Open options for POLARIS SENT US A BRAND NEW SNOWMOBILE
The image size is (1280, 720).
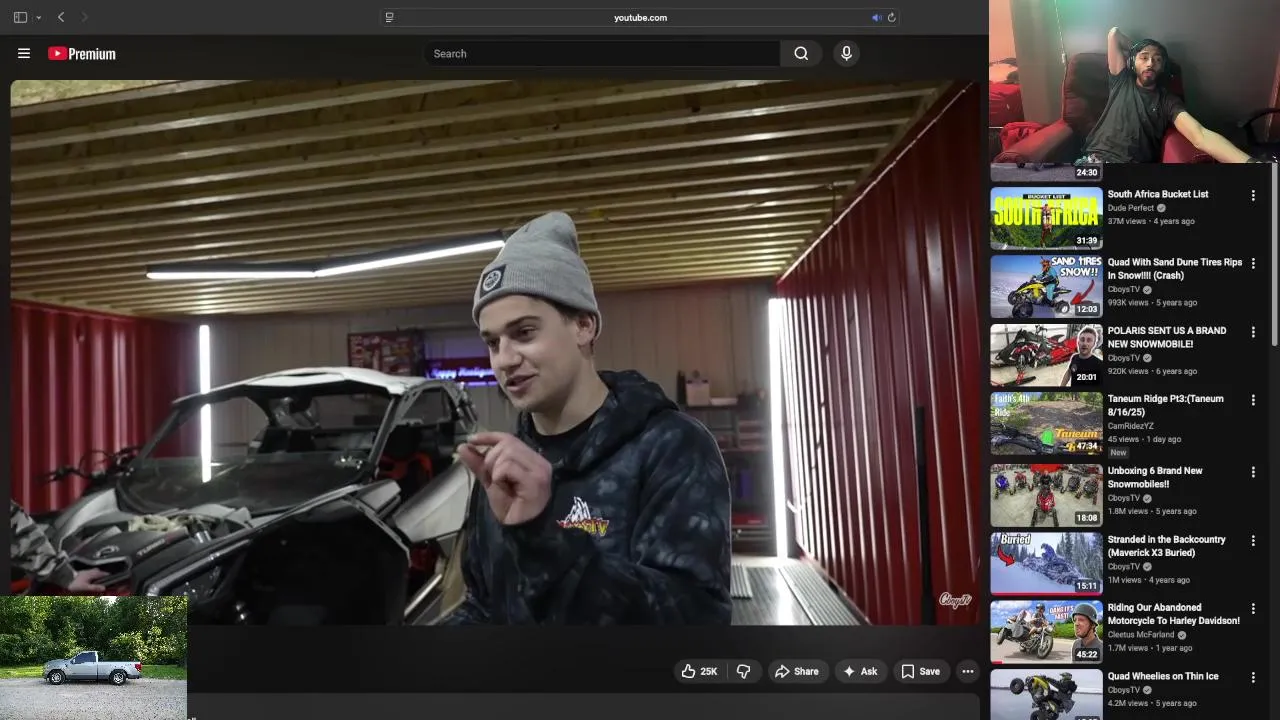pos(1252,332)
